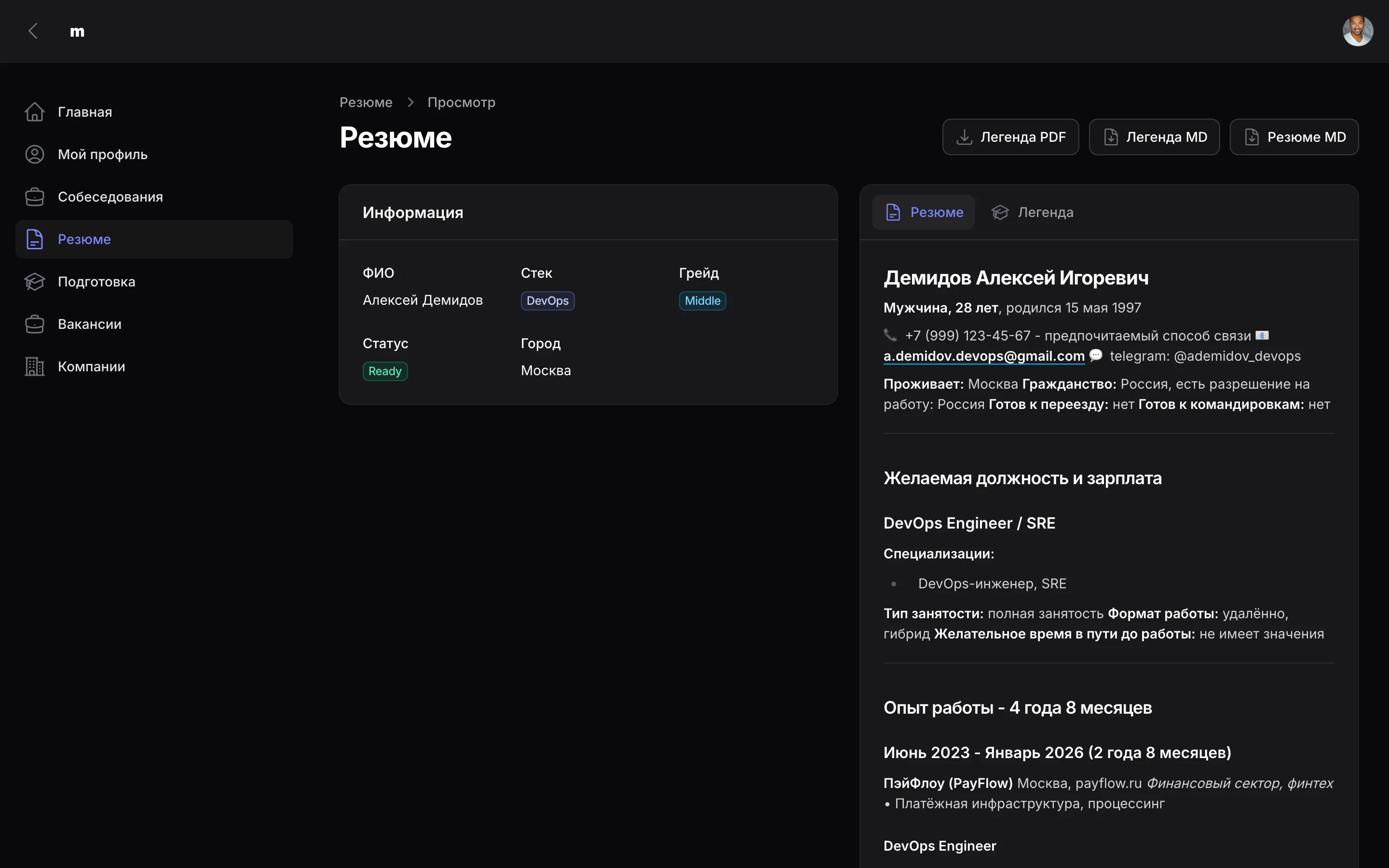Switch to the Легенда tab

(1033, 212)
